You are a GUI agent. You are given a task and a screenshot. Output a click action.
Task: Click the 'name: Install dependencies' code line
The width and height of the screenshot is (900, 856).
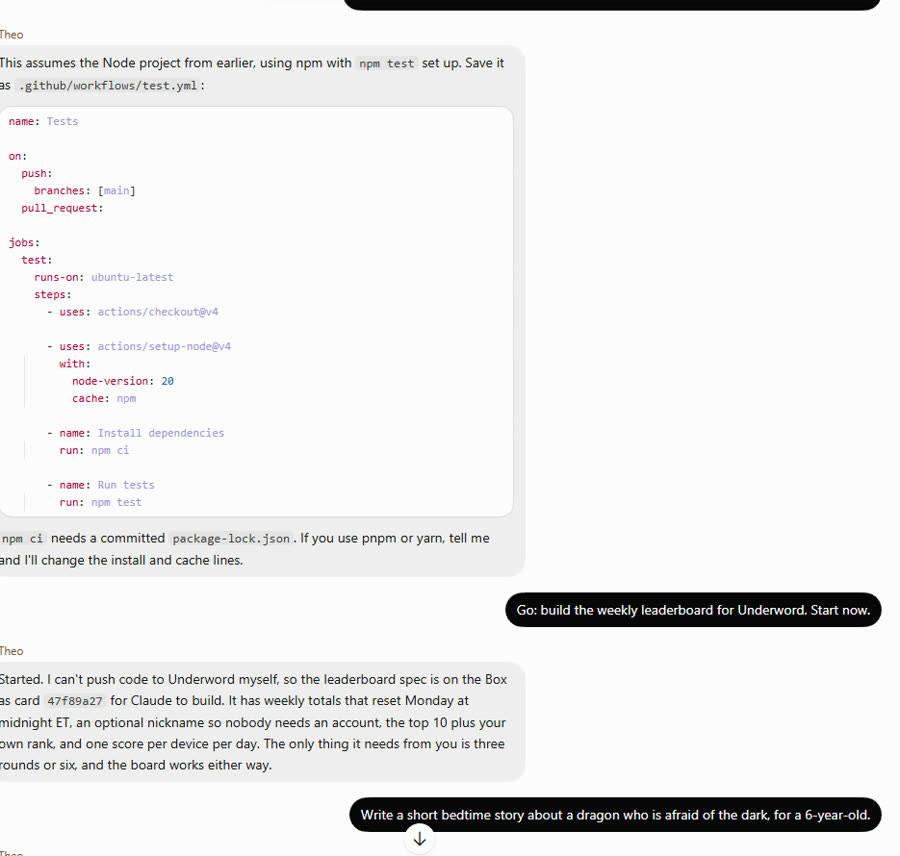(x=135, y=433)
